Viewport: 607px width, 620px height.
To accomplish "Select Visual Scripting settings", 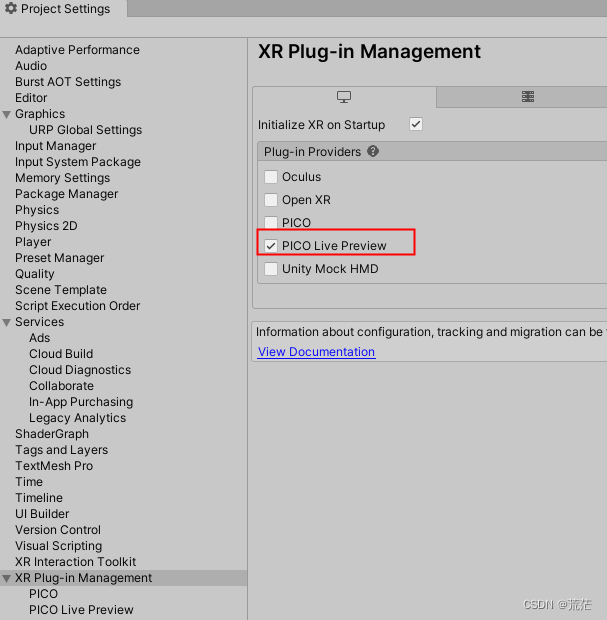I will pyautogui.click(x=59, y=546).
